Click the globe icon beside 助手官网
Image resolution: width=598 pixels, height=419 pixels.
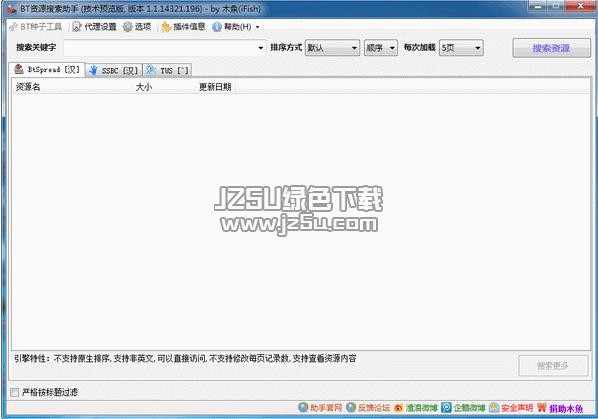[303, 408]
